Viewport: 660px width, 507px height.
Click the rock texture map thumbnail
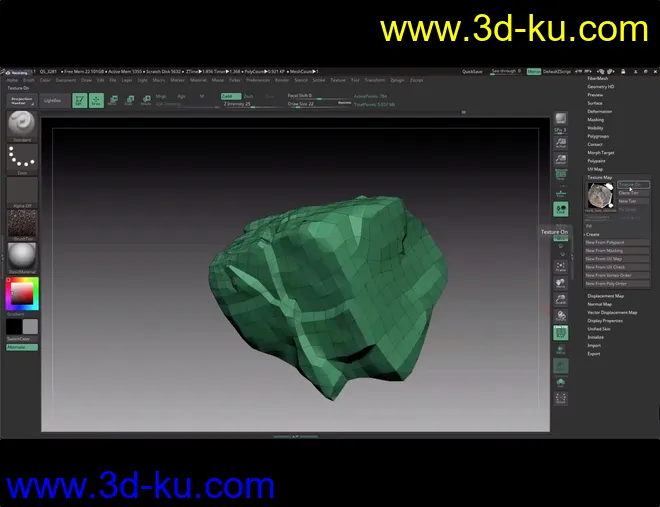pos(600,196)
